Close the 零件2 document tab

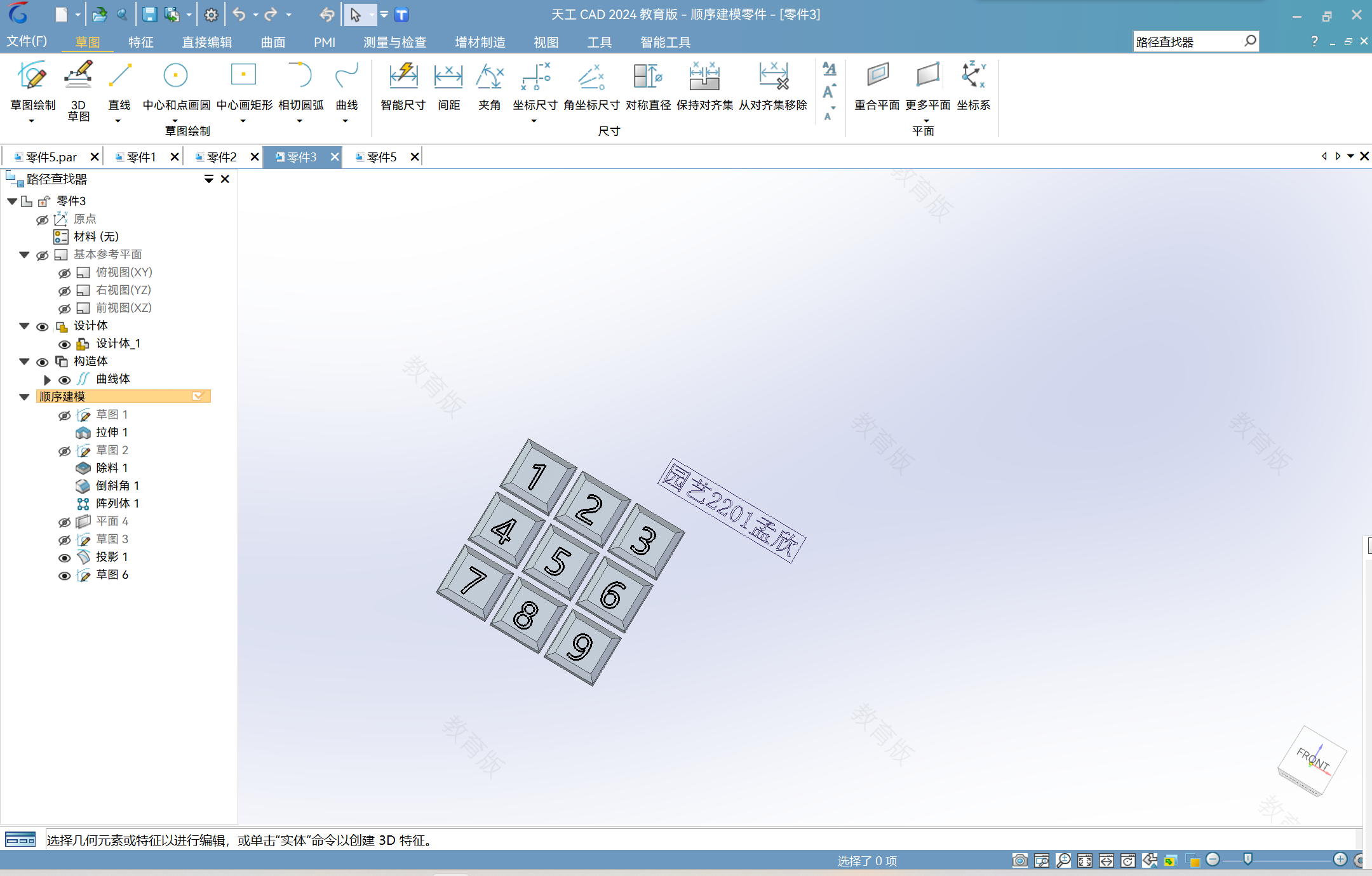(255, 156)
